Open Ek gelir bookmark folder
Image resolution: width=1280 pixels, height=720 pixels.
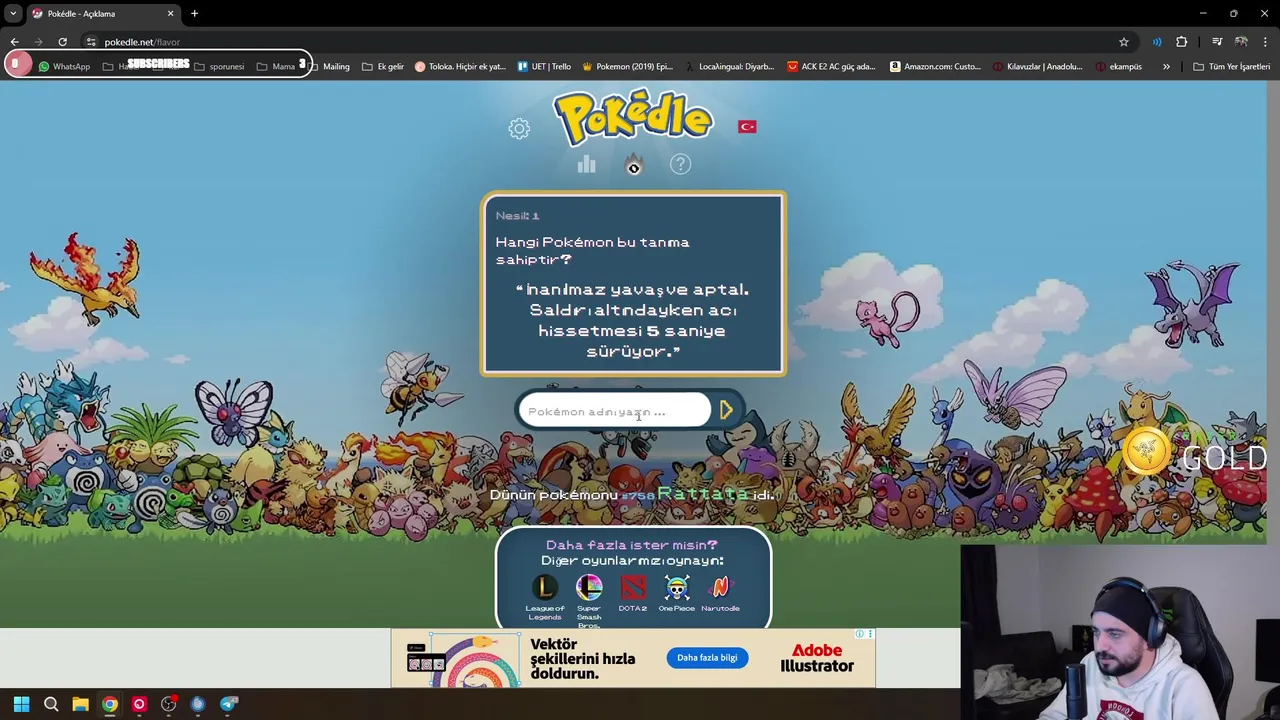pyautogui.click(x=383, y=66)
